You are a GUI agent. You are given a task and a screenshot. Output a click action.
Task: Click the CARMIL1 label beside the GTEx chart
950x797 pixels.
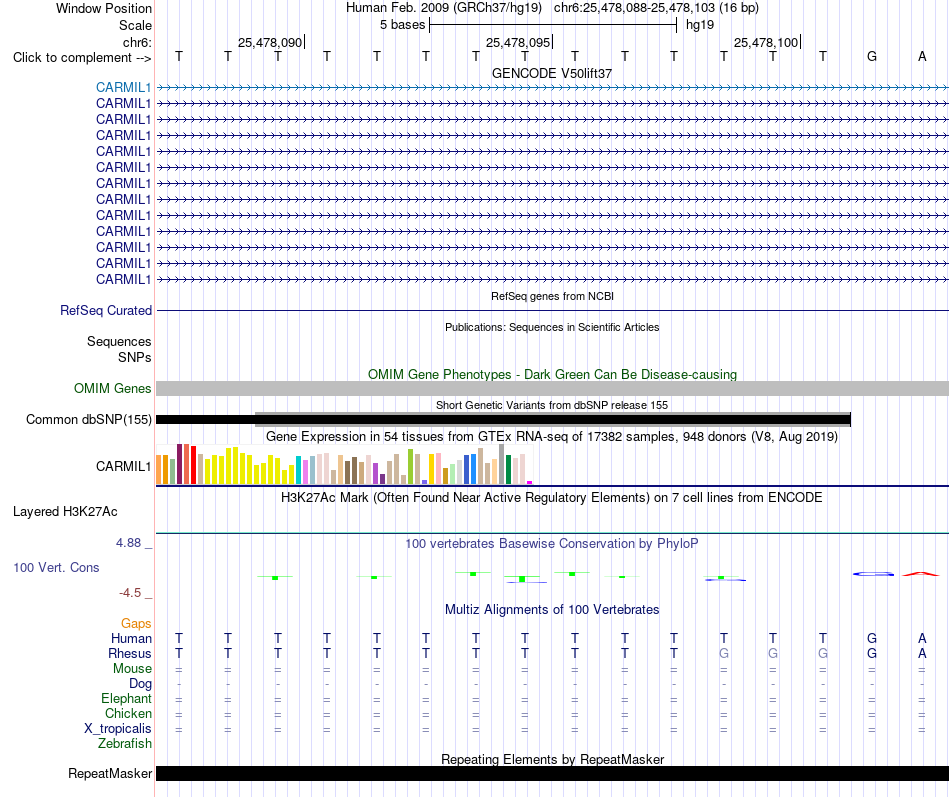pos(124,466)
